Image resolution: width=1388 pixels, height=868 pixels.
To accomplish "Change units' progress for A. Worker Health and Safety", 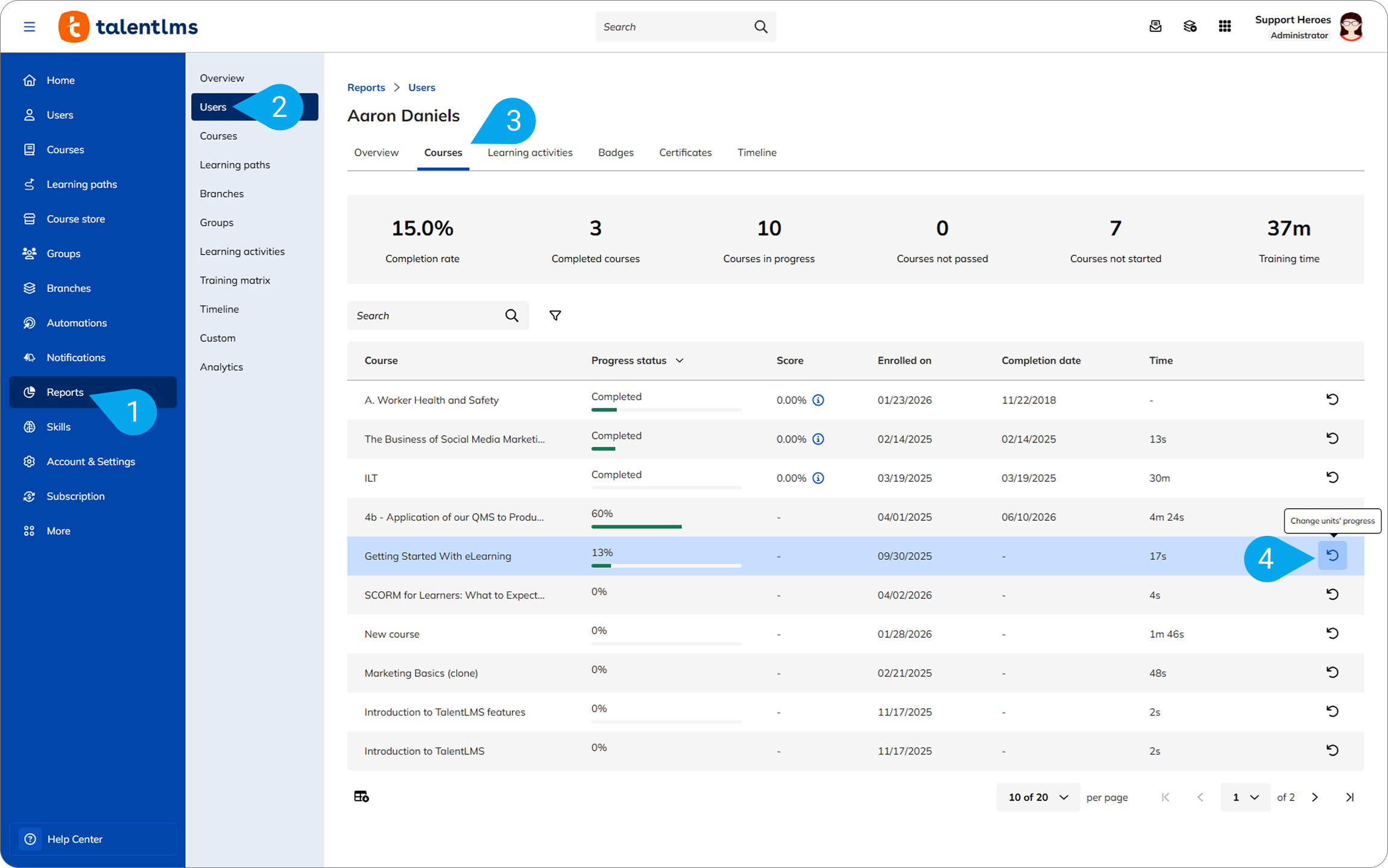I will coord(1333,400).
